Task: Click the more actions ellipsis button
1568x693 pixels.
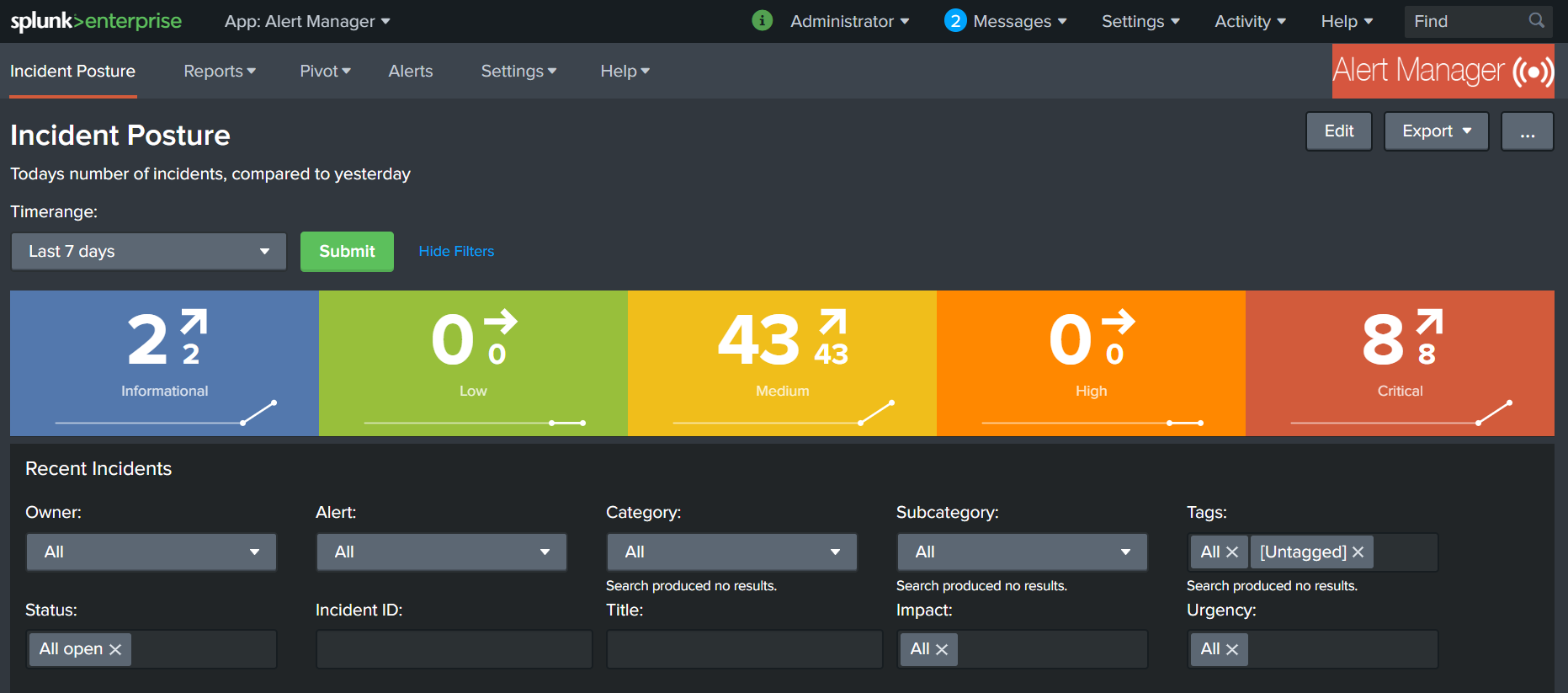Action: [x=1528, y=131]
